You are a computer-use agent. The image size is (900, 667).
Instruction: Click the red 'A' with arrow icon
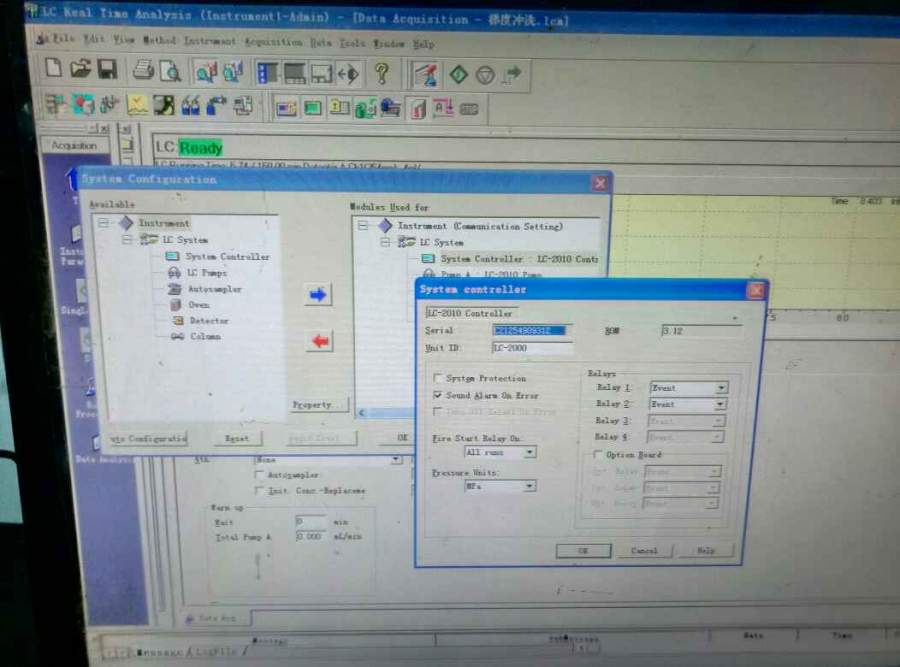tap(443, 108)
